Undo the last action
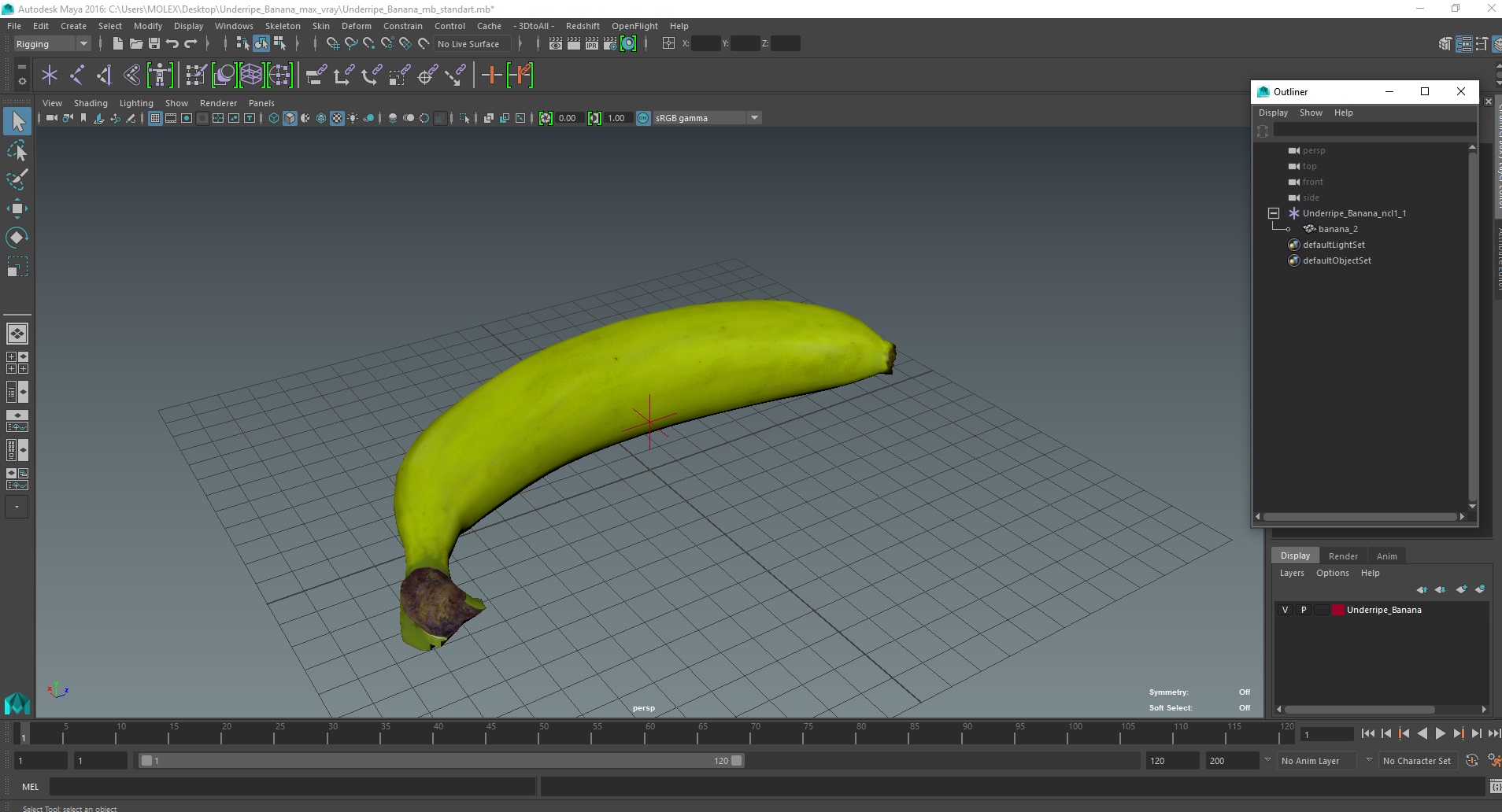This screenshot has width=1502, height=812. tap(172, 43)
